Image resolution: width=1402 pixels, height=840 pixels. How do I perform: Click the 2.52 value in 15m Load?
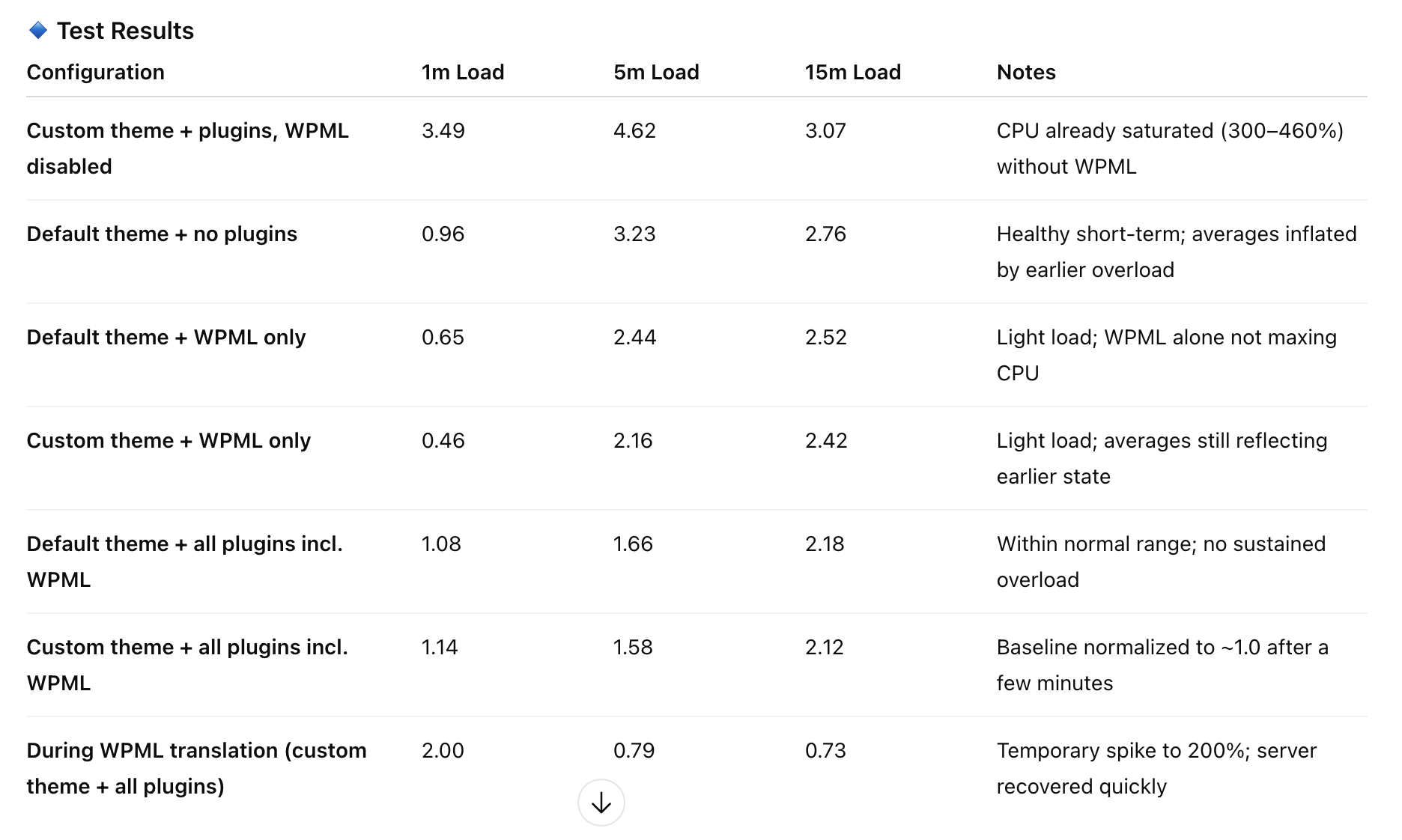pyautogui.click(x=825, y=337)
